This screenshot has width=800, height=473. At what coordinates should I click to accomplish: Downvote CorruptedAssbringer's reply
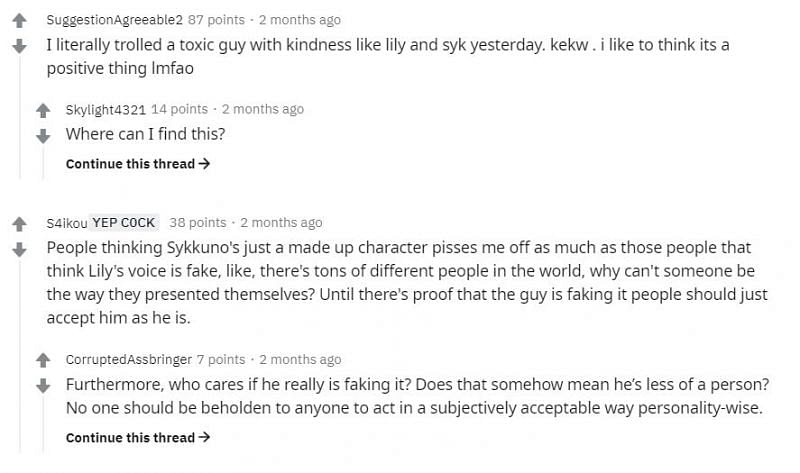[x=42, y=385]
